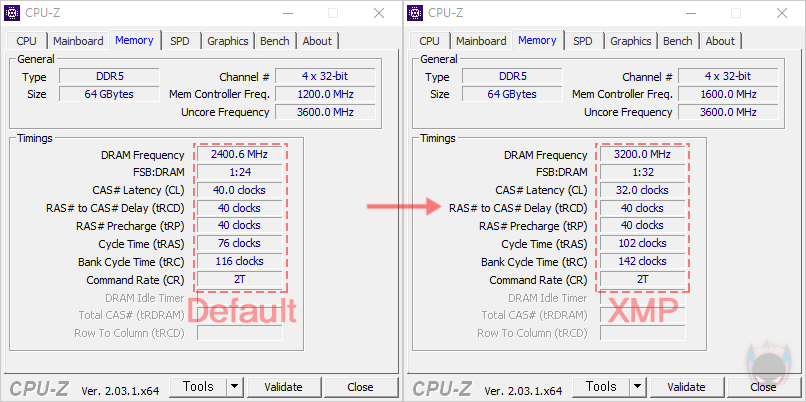The width and height of the screenshot is (806, 402).
Task: Click the 32.0 clocks CAS# Latency field
Action: [x=643, y=190]
